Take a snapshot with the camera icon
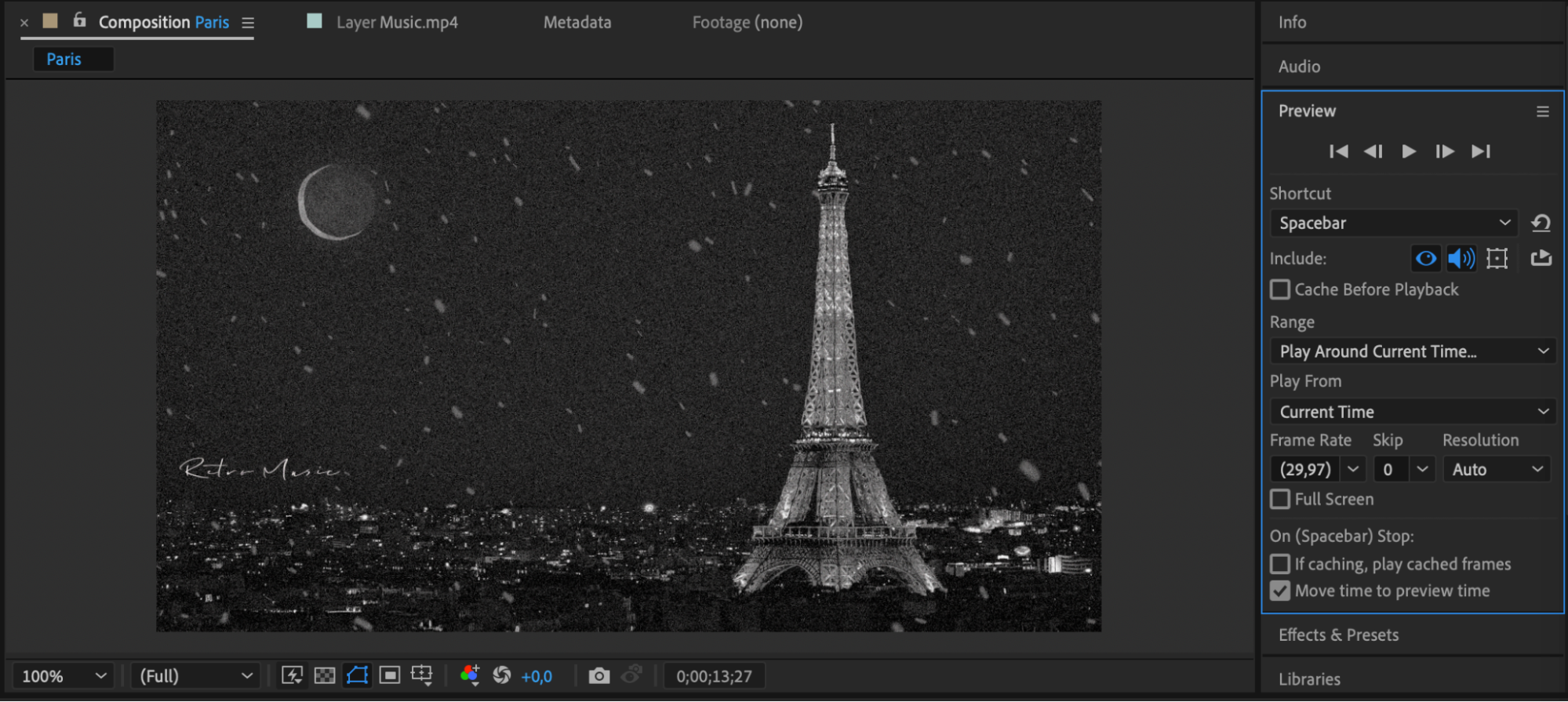The width and height of the screenshot is (1568, 702). click(x=598, y=676)
